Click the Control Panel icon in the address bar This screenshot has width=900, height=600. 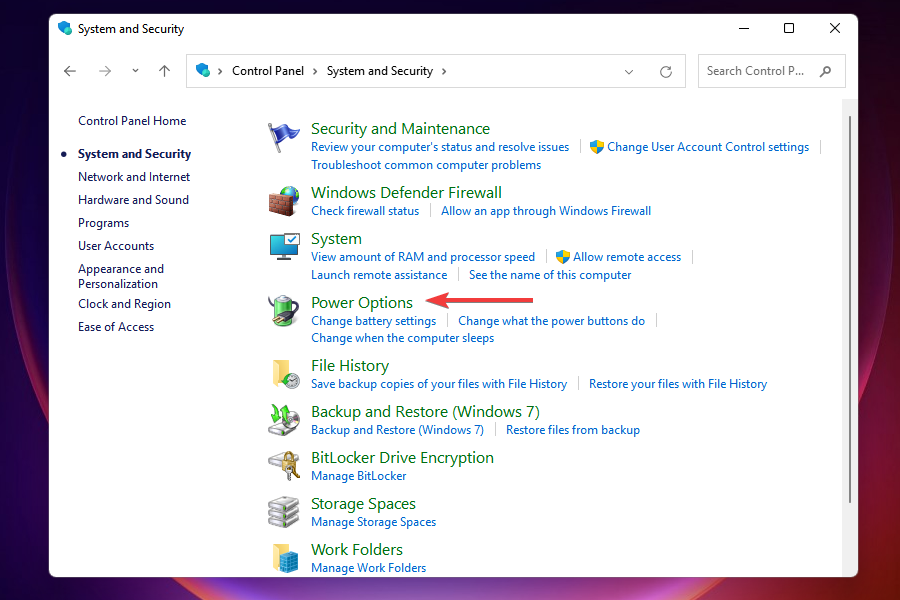203,71
